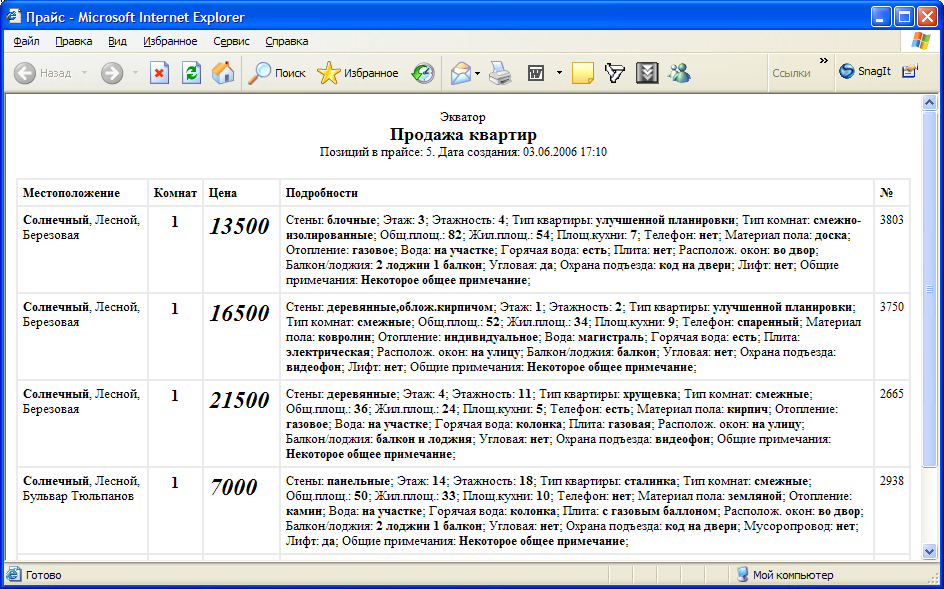The image size is (944, 589).
Task: Launch SnagIt capture button
Action: point(865,71)
